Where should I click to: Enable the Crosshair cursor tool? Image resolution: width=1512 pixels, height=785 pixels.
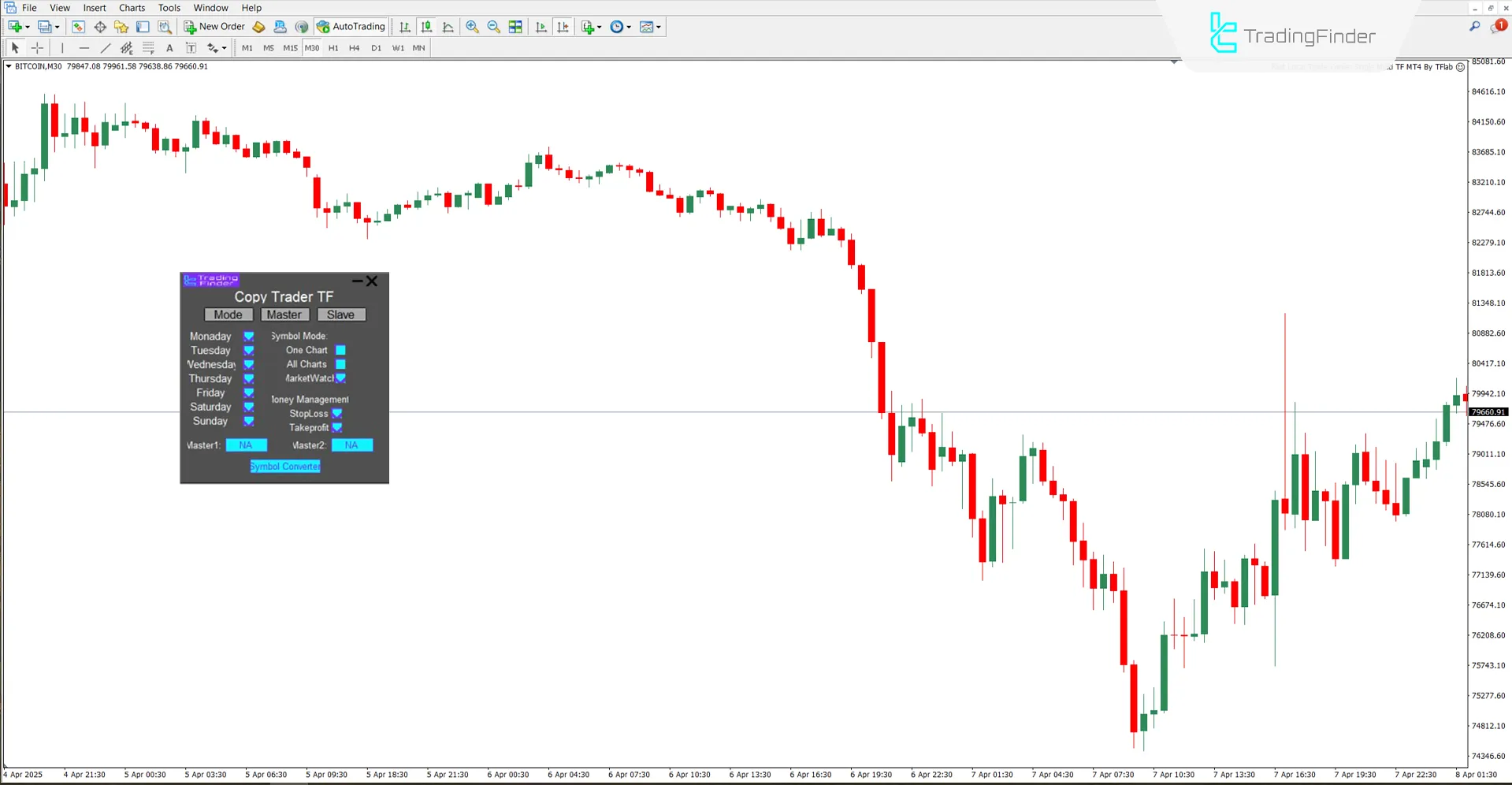[x=37, y=48]
